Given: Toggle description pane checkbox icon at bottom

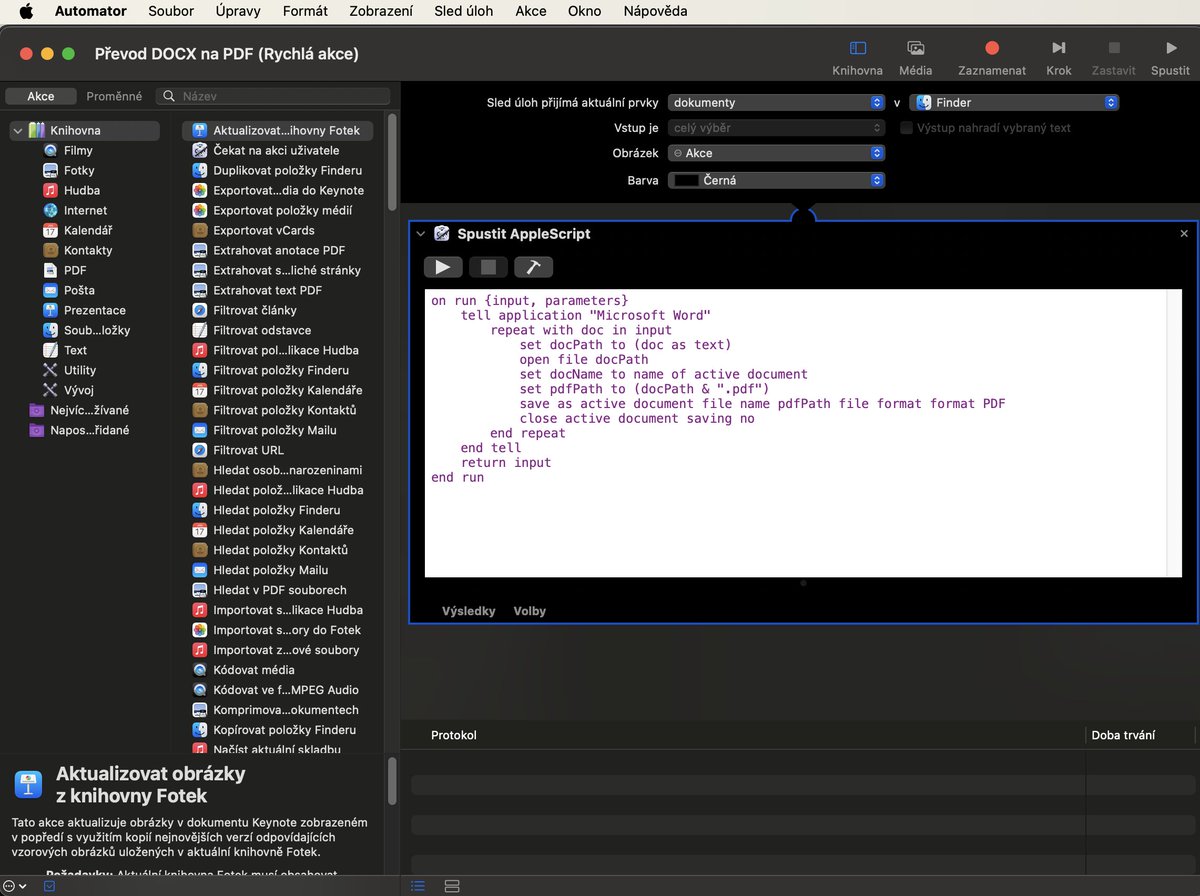Looking at the screenshot, I should tap(50, 886).
